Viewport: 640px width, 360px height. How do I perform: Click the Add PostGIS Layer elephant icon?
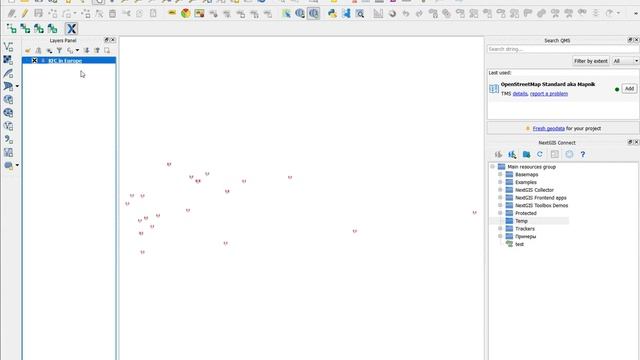[x=8, y=86]
